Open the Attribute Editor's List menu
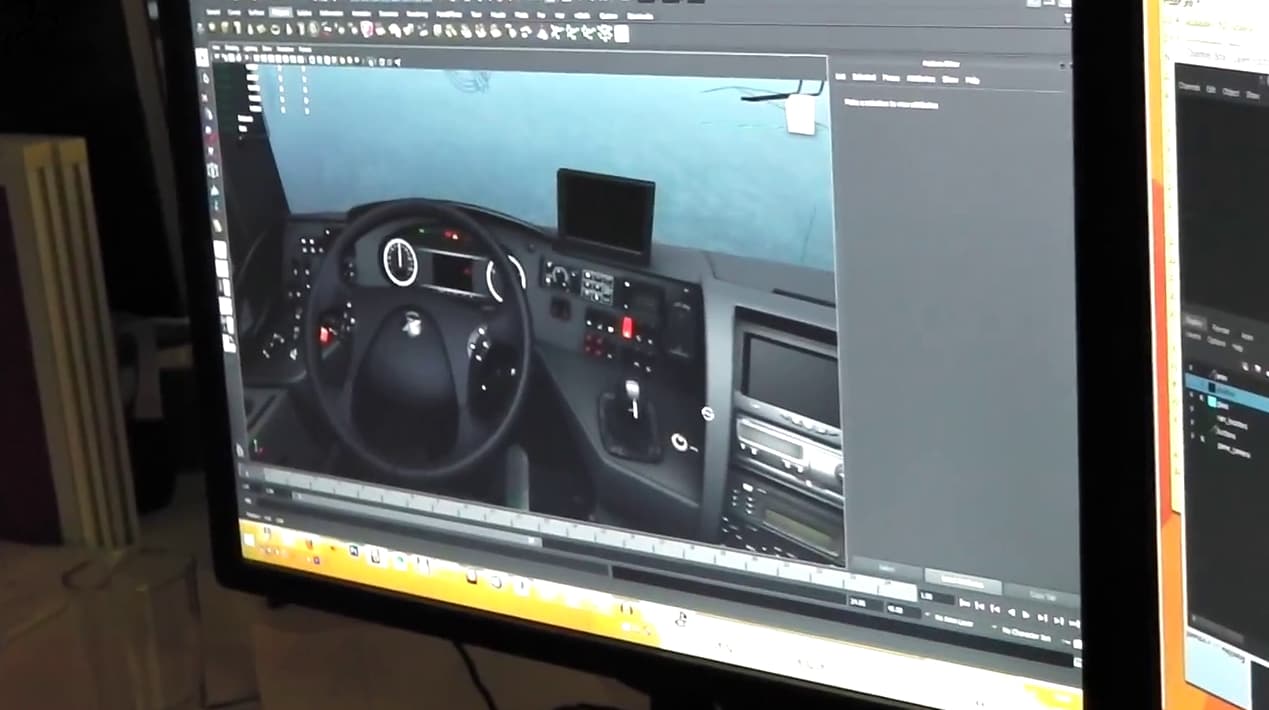Screen dimensions: 1269x710 (840, 77)
